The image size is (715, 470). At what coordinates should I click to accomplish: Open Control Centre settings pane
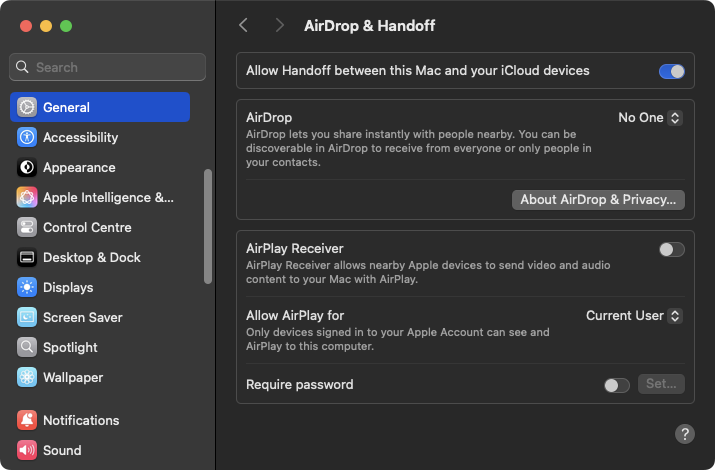100,227
